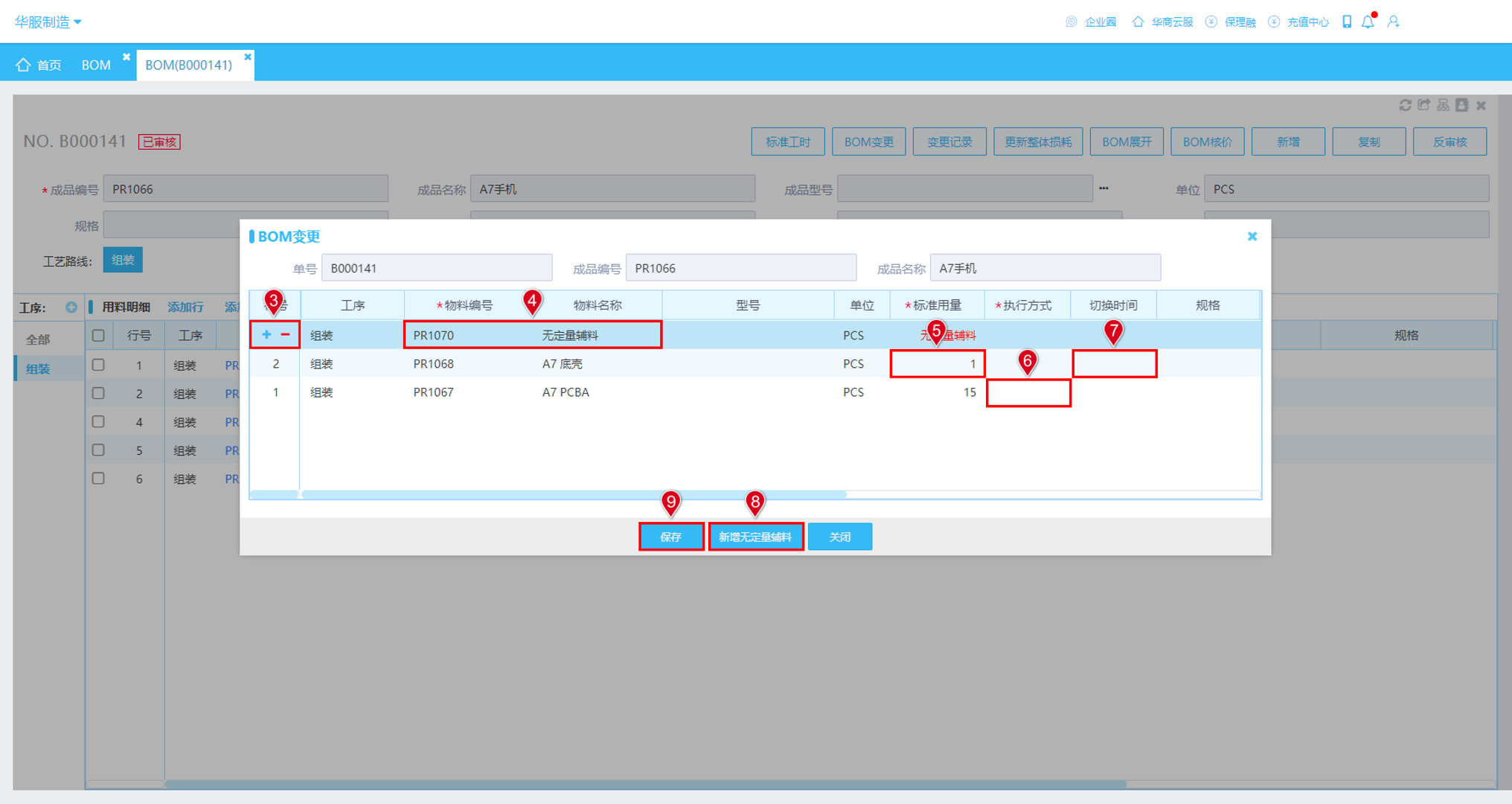Check the row 1 checkbox in background table
Image resolution: width=1512 pixels, height=804 pixels.
point(98,365)
